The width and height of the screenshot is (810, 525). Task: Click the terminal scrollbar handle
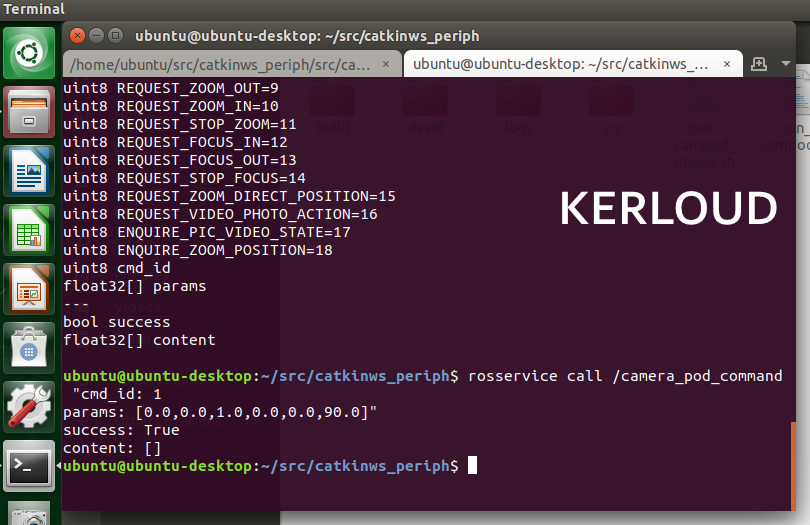[x=793, y=466]
